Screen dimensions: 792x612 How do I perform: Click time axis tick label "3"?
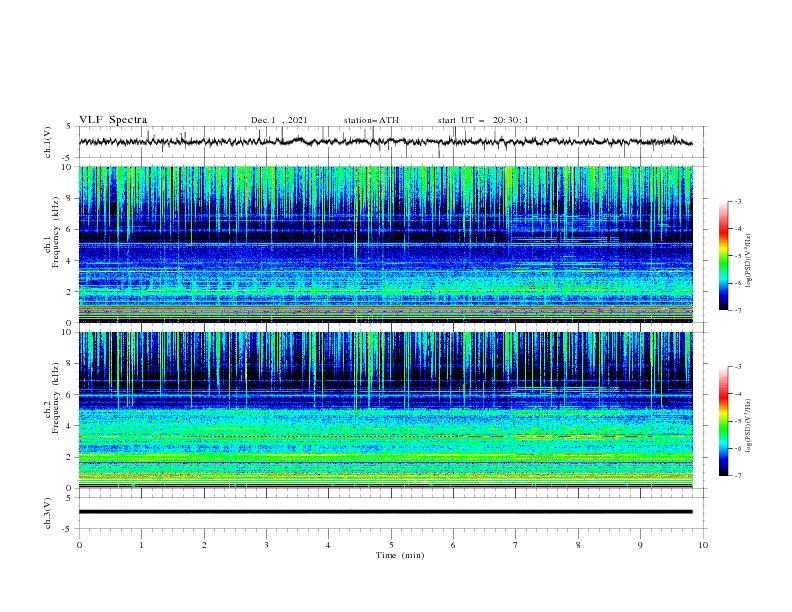[266, 545]
